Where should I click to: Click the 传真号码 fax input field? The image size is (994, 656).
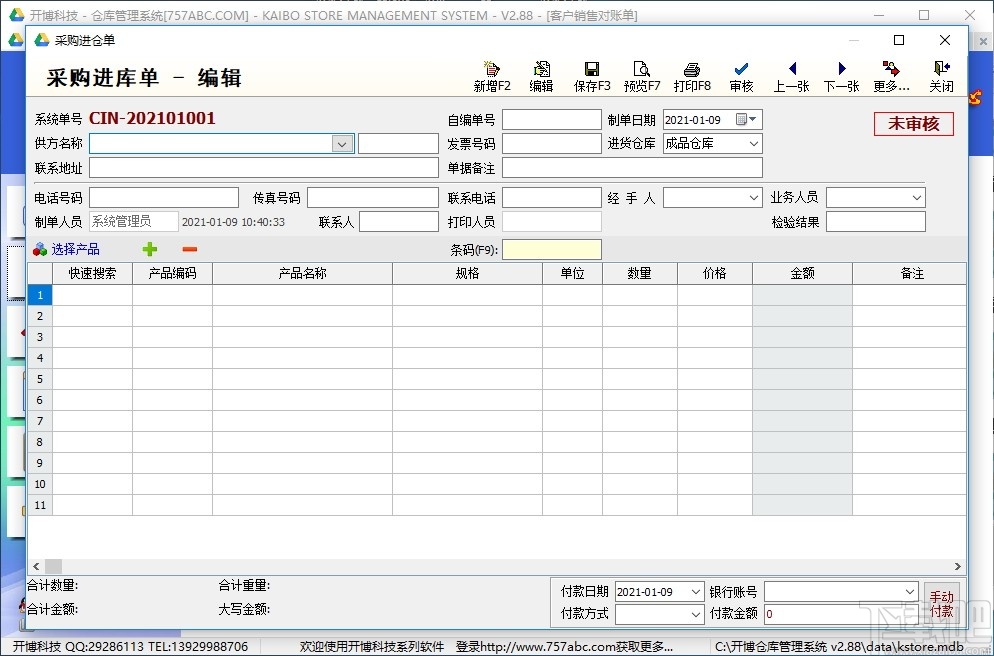coord(373,198)
